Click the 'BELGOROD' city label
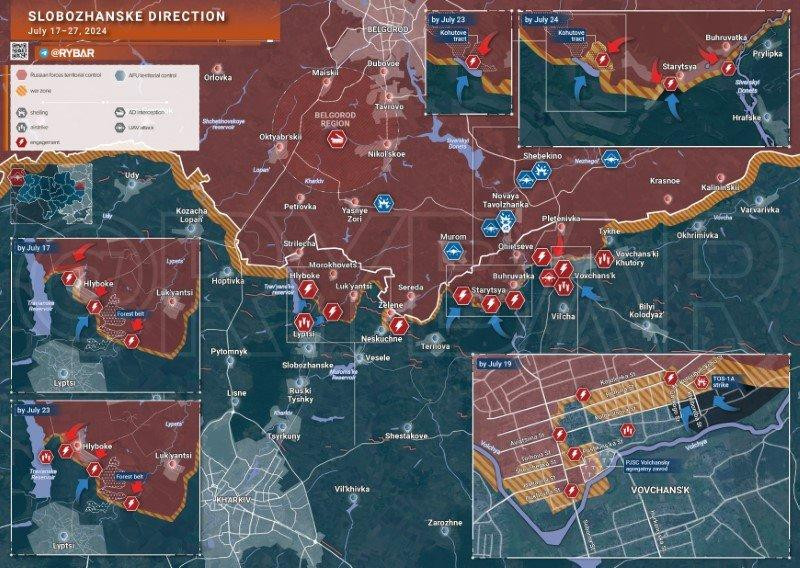The width and height of the screenshot is (800, 568). (x=388, y=29)
